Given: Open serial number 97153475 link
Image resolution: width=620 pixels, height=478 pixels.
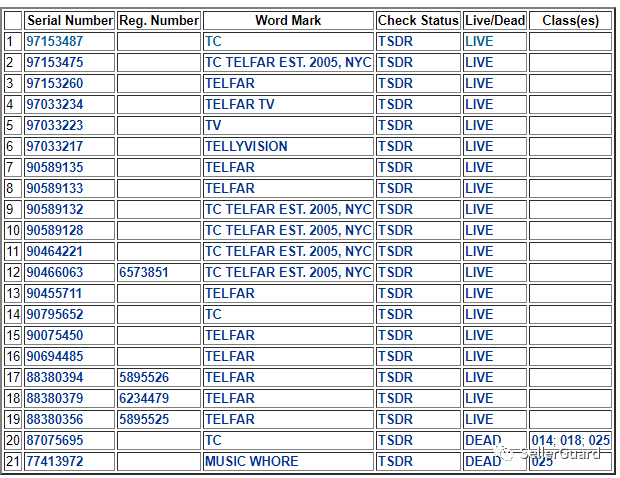Looking at the screenshot, I should [55, 62].
